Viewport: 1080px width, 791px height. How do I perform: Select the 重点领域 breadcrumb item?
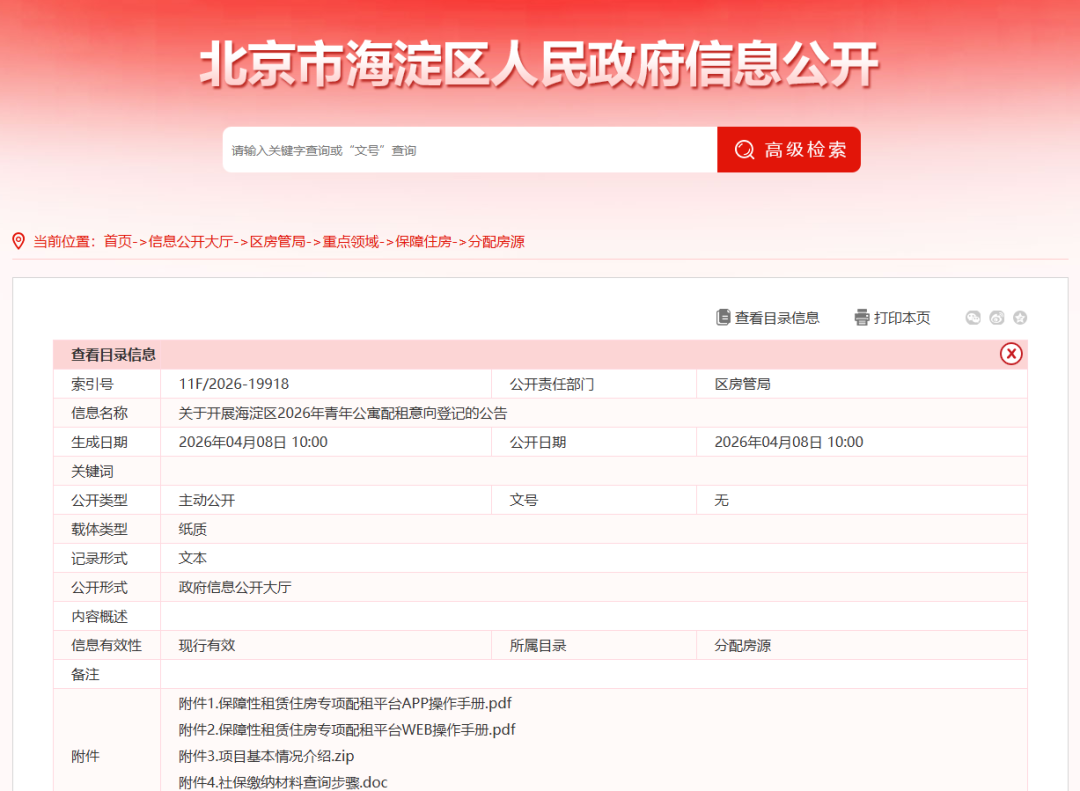click(350, 241)
